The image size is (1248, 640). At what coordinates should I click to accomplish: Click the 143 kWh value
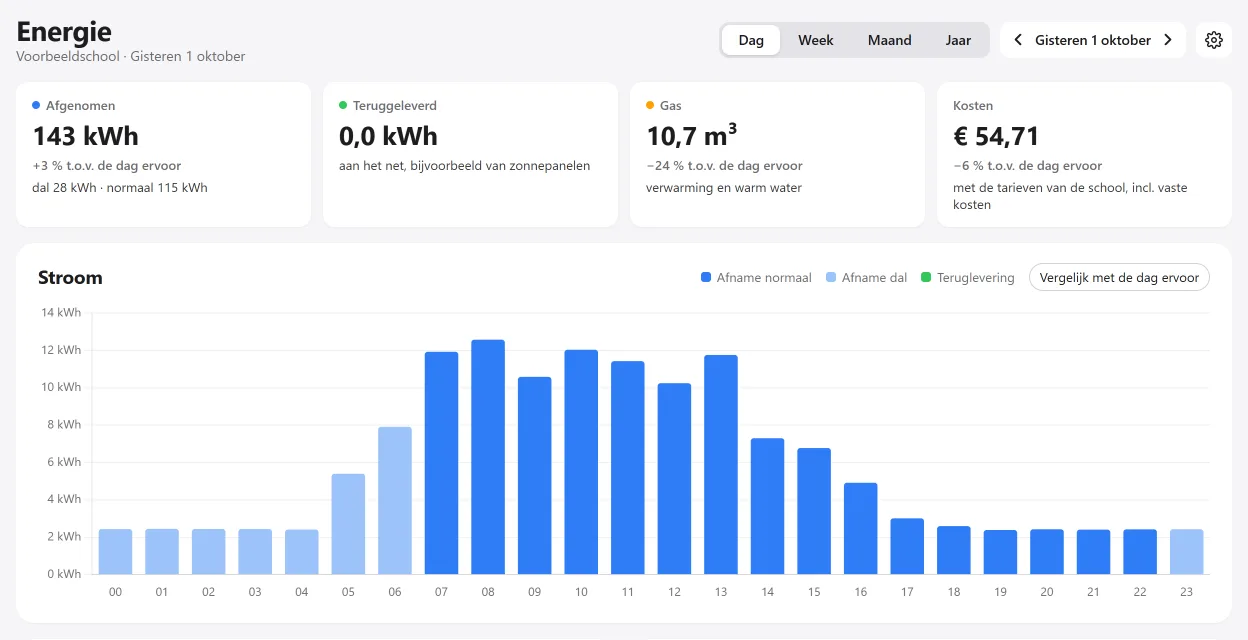(85, 135)
